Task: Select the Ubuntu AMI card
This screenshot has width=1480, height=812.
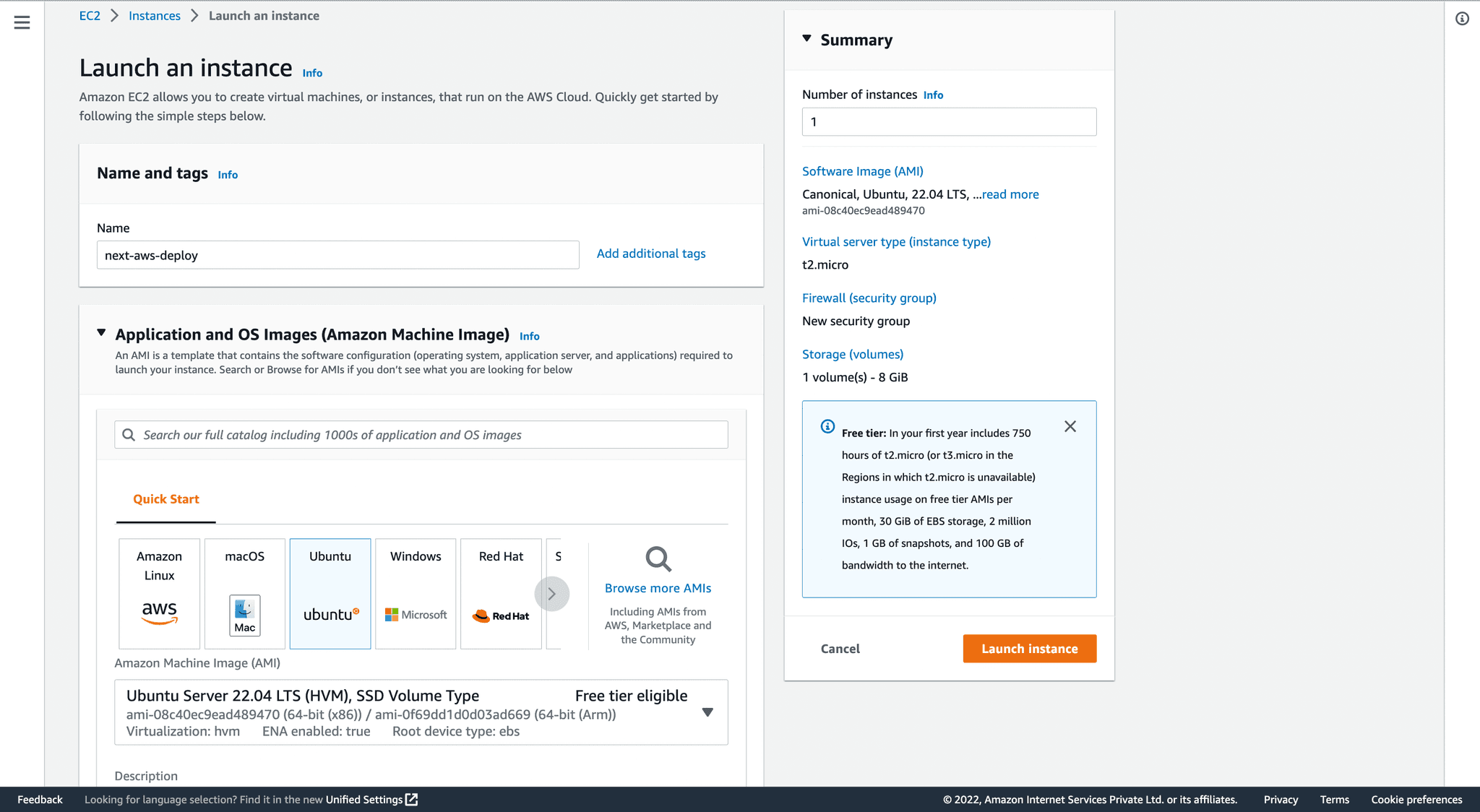Action: (330, 592)
